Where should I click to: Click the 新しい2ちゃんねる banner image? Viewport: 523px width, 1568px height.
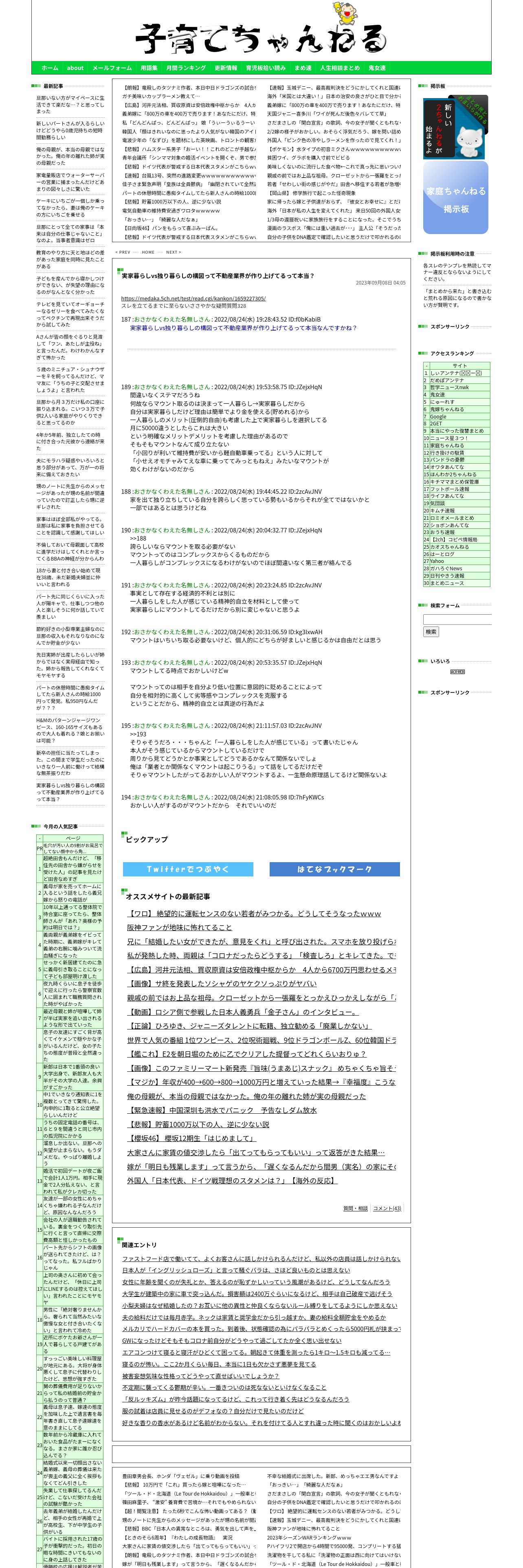(x=455, y=127)
